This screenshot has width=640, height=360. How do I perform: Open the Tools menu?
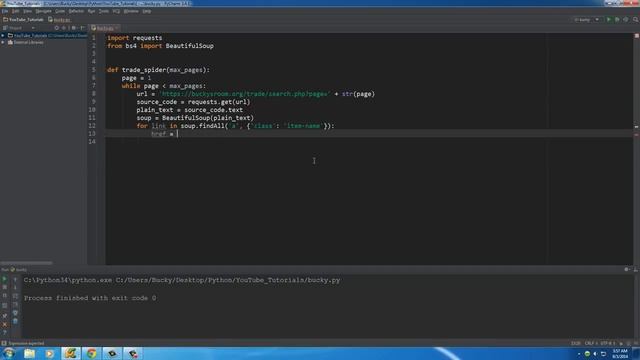click(x=104, y=11)
